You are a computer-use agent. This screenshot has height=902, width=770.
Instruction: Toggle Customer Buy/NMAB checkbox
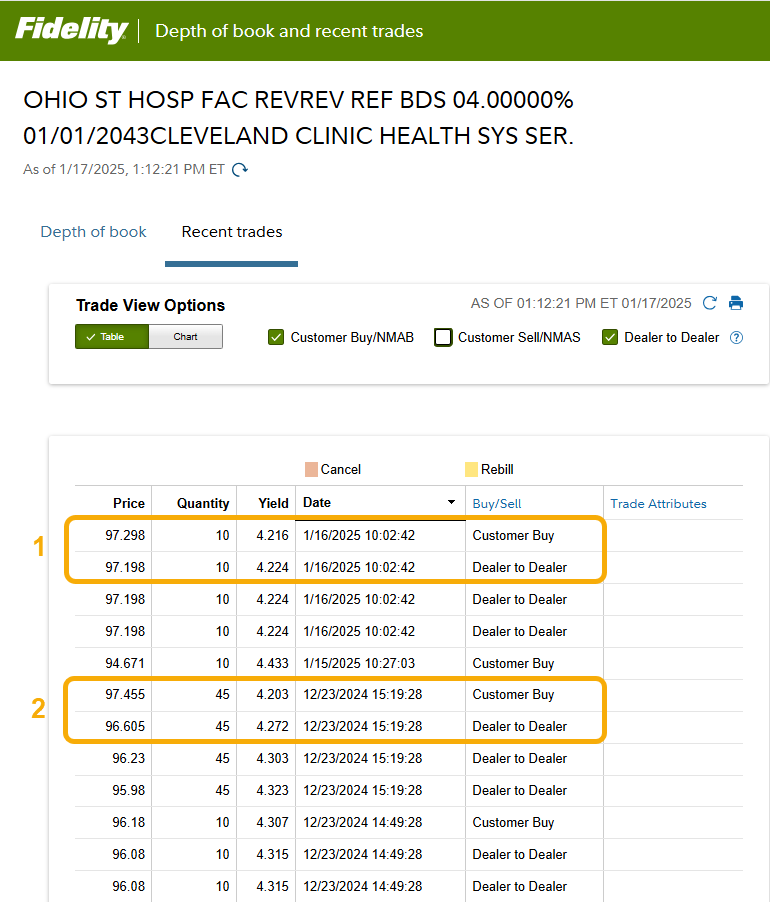277,338
